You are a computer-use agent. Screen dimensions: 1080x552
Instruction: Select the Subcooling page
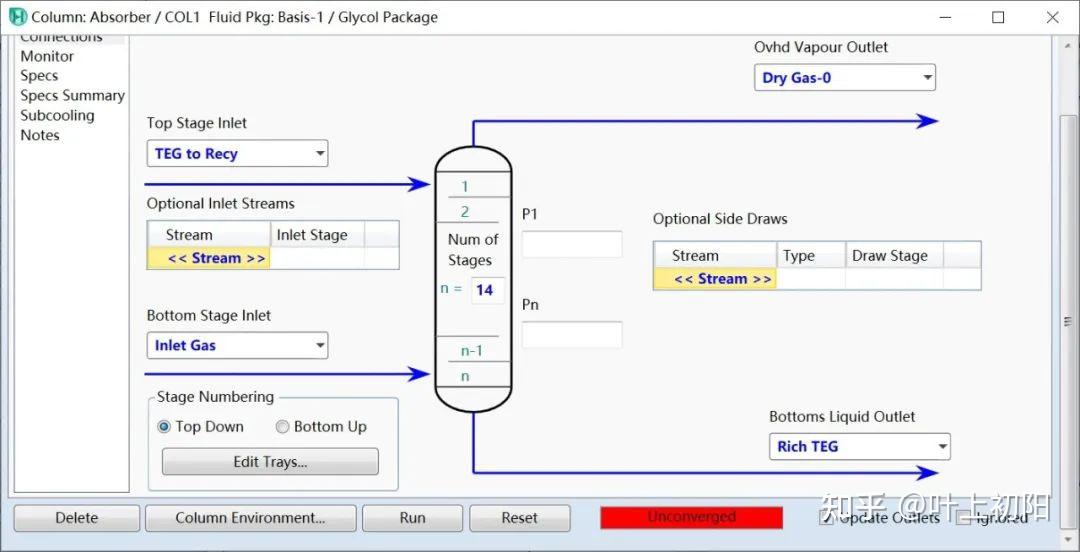point(57,115)
